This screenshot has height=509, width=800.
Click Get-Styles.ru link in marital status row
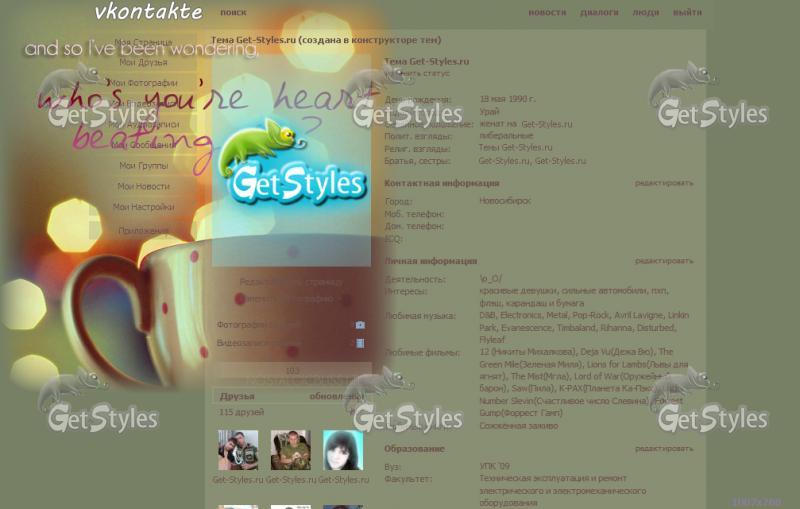click(x=547, y=124)
